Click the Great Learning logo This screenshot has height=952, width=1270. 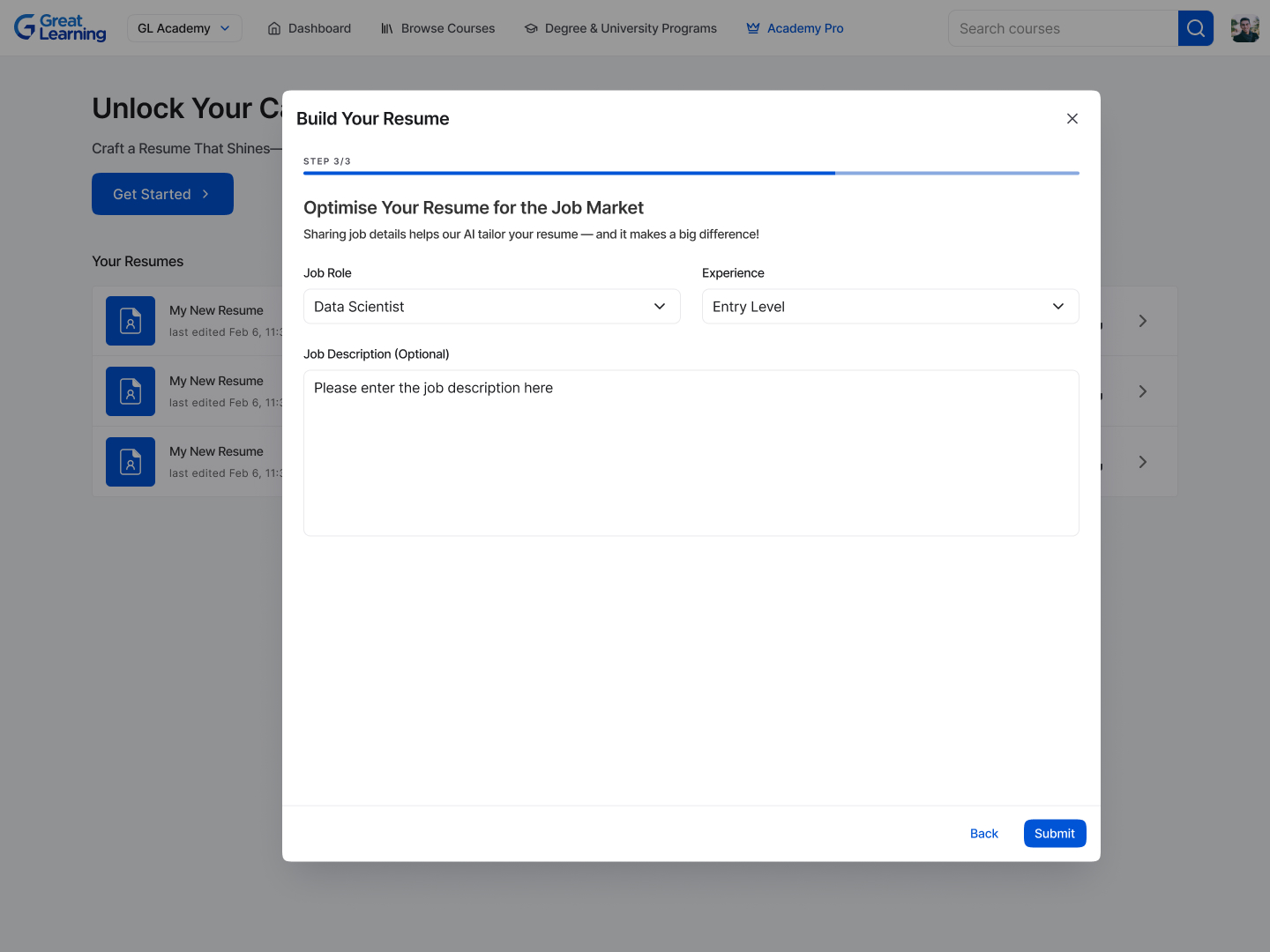pyautogui.click(x=60, y=28)
